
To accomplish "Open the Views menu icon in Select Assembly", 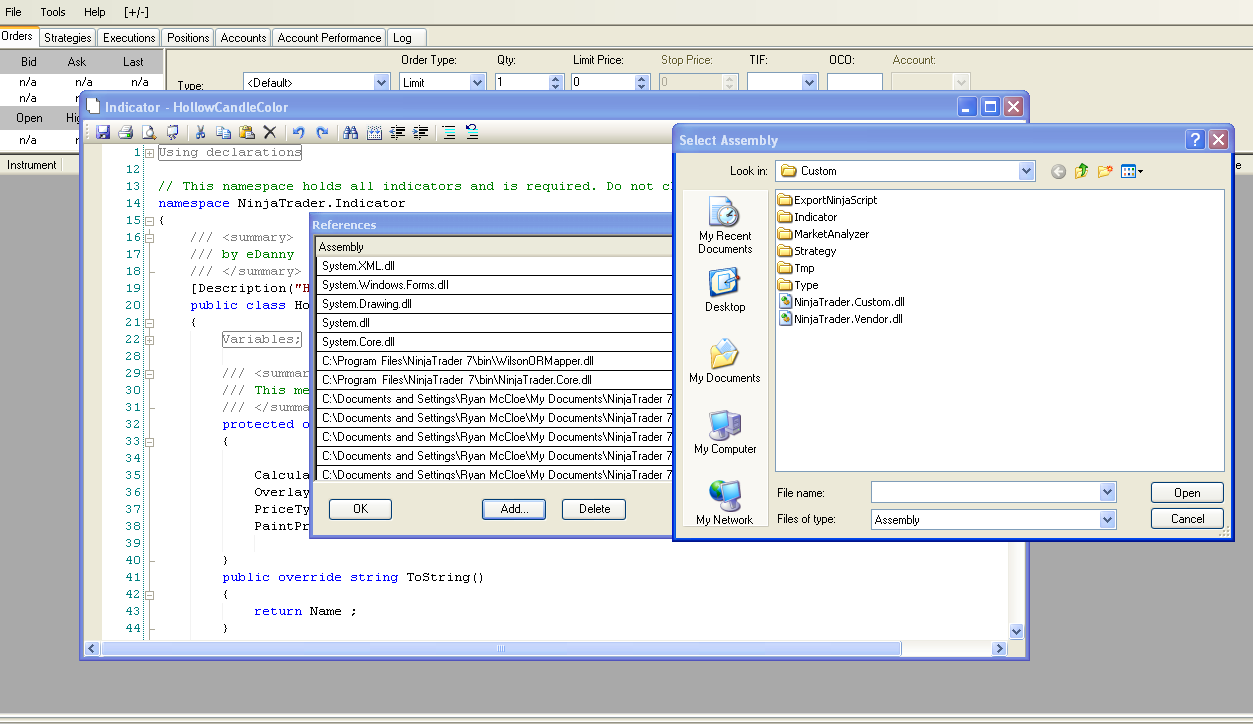I will [1132, 171].
